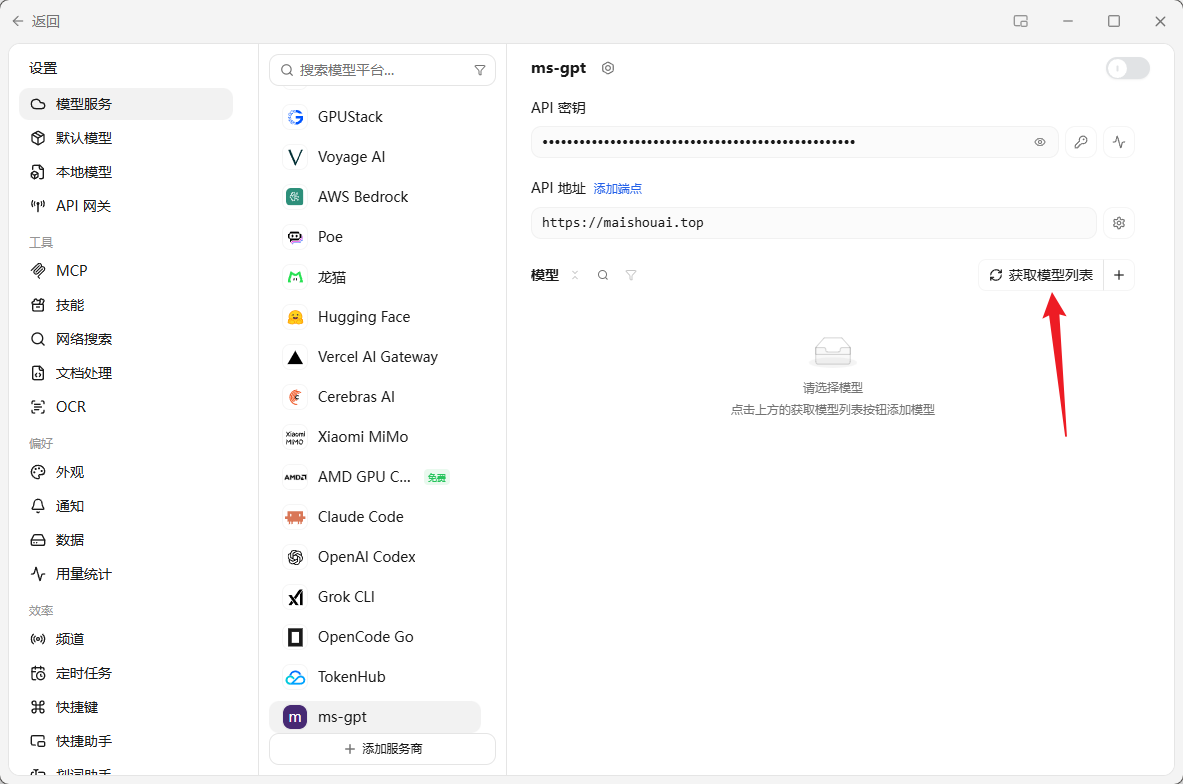Select Voyage AI provider
Screen dimensions: 1183x784
375,157
